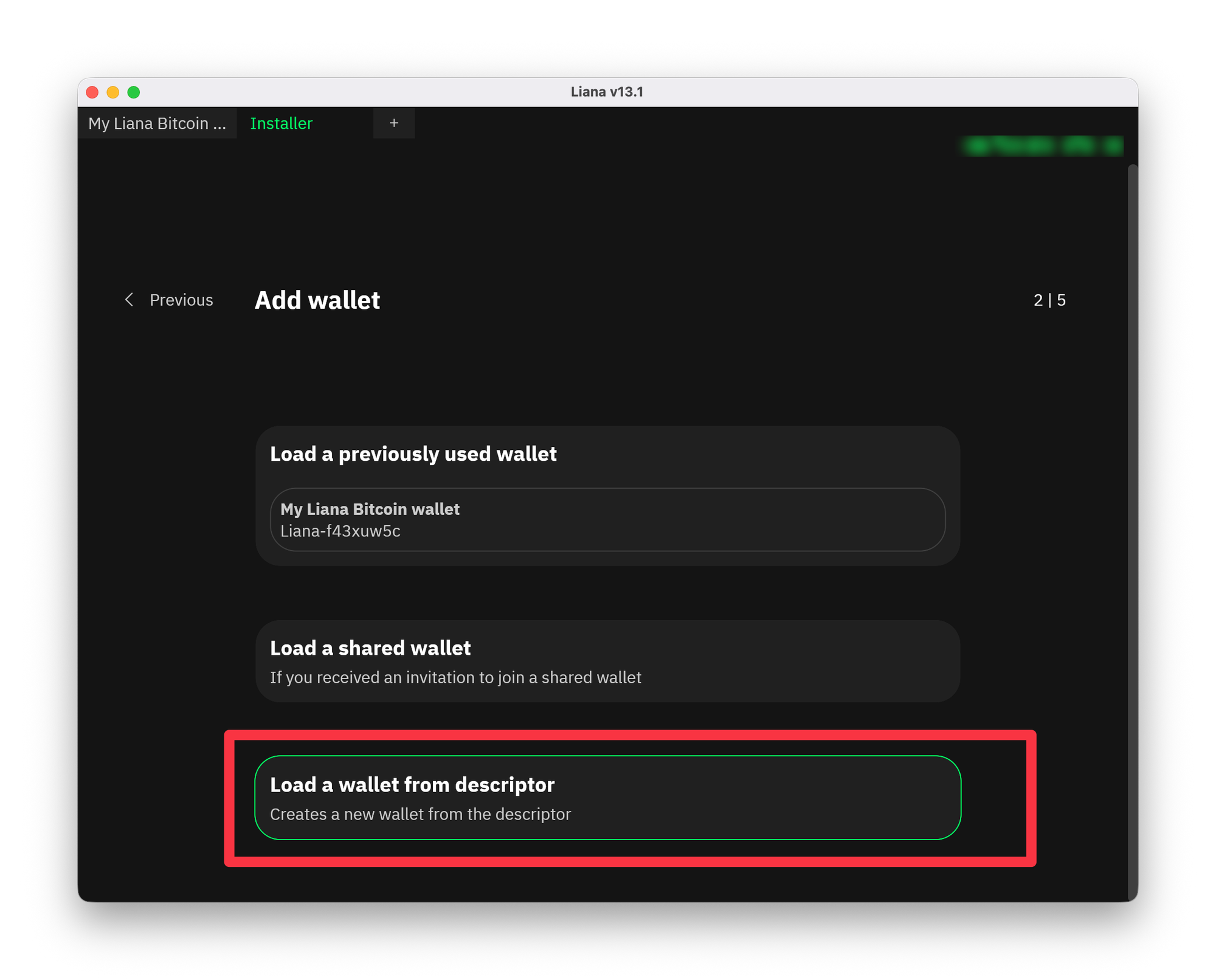The width and height of the screenshot is (1216, 980).
Task: Open My Liana Bitcoin wallet entry
Action: pos(607,520)
